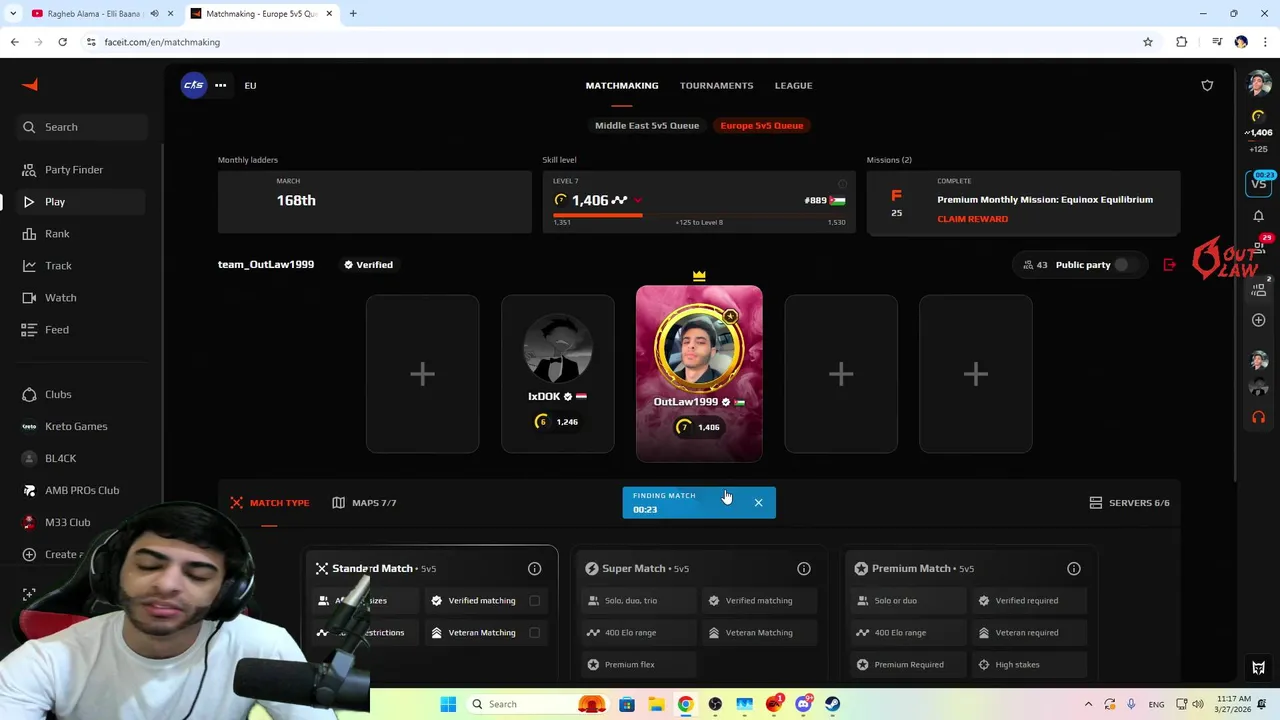Screen dimensions: 1280x720
Task: Check the Veteran Matching checkbox in Standard Match
Action: (535, 633)
